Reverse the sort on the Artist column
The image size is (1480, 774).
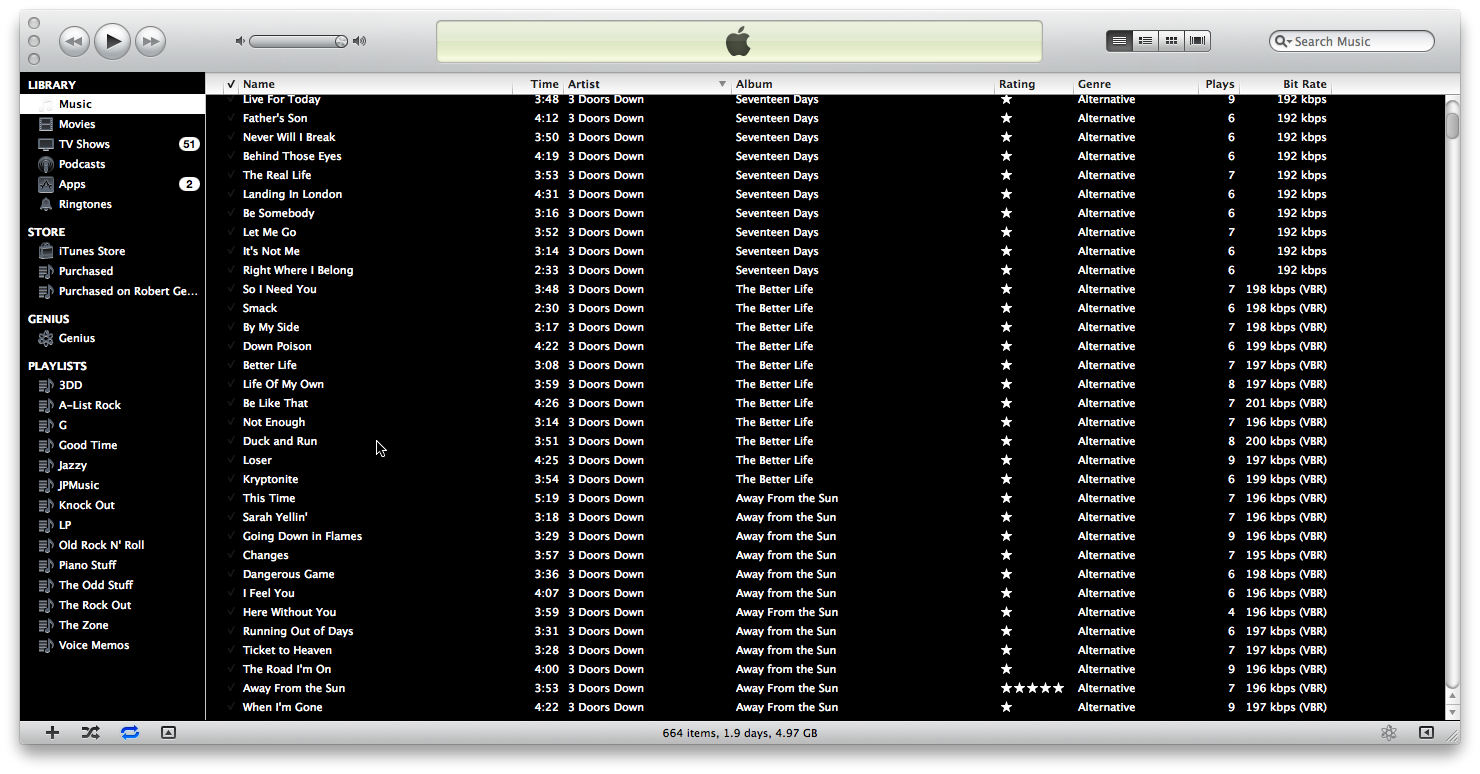646,84
